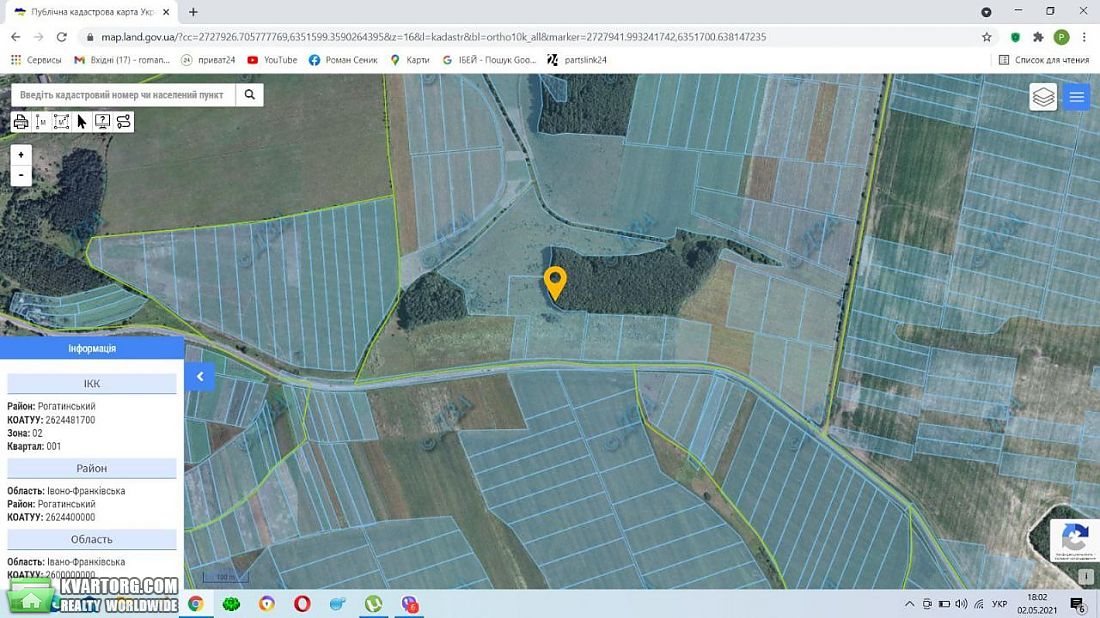This screenshot has width=1100, height=618.
Task: Click the print map icon
Action: [x=20, y=122]
